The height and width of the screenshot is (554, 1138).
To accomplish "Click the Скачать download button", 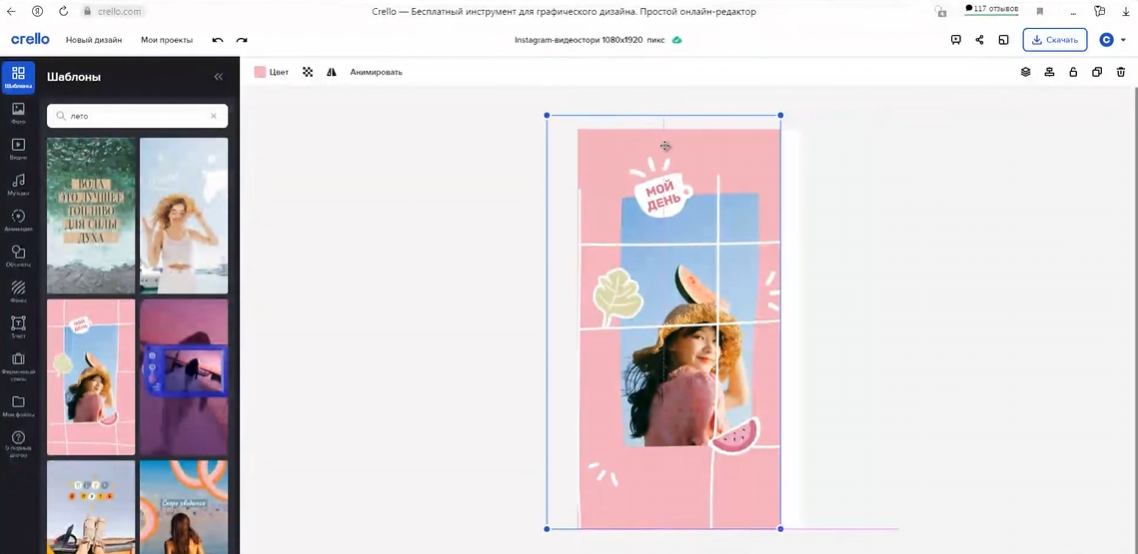I will pyautogui.click(x=1055, y=40).
